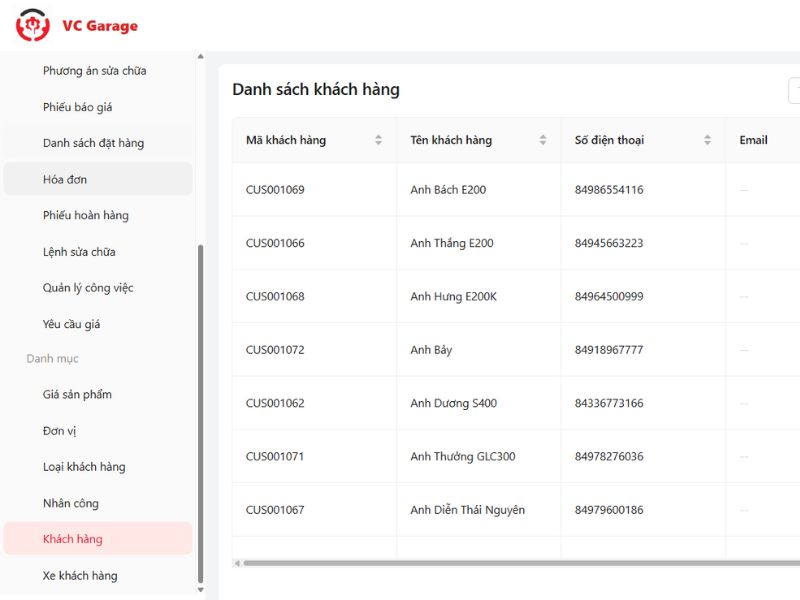This screenshot has height=600, width=800.
Task: Select customer Anh Dương S400 row
Action: tap(453, 404)
